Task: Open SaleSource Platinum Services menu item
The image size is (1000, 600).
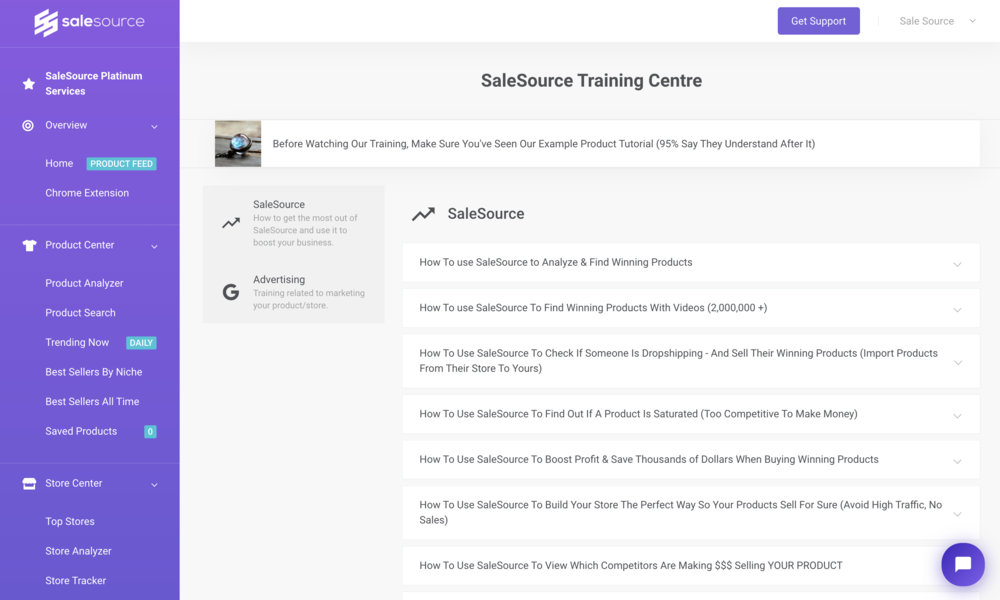Action: (94, 84)
